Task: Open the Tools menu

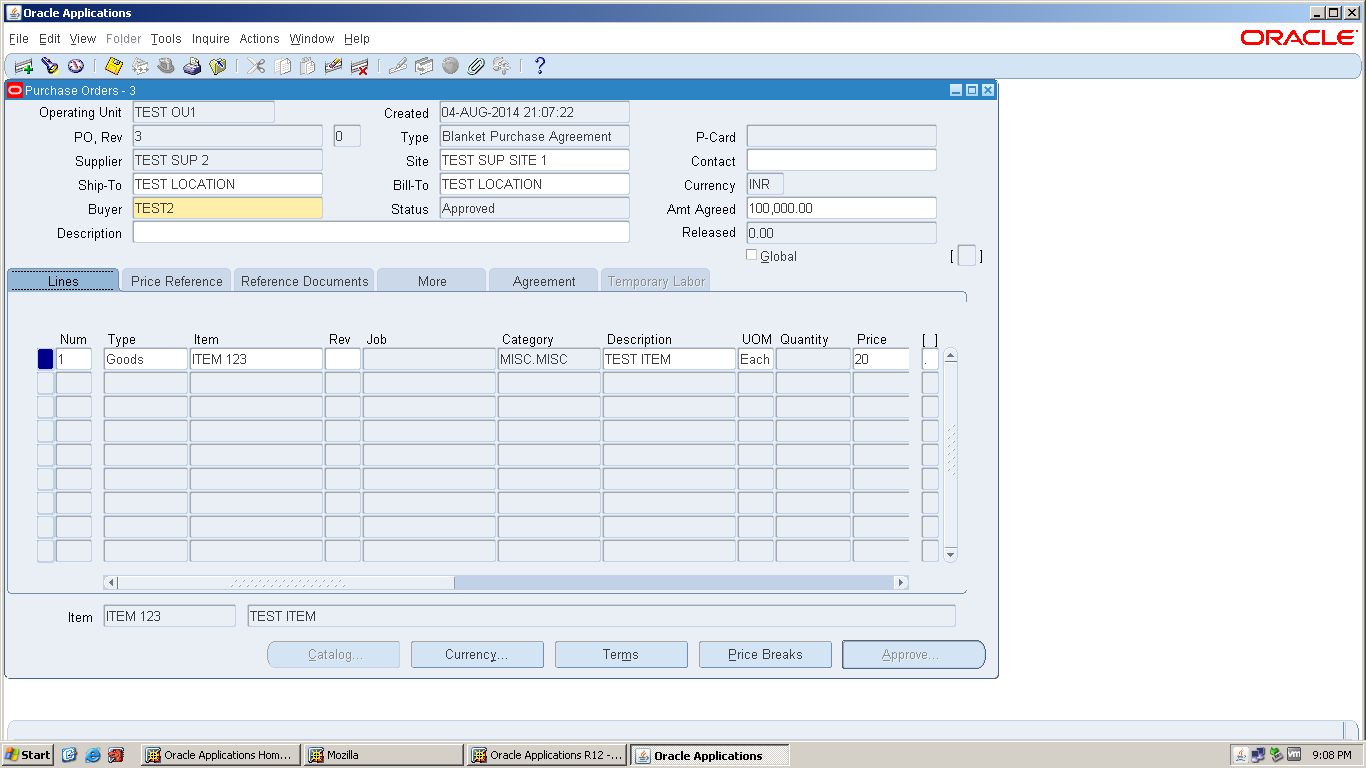Action: pos(165,38)
